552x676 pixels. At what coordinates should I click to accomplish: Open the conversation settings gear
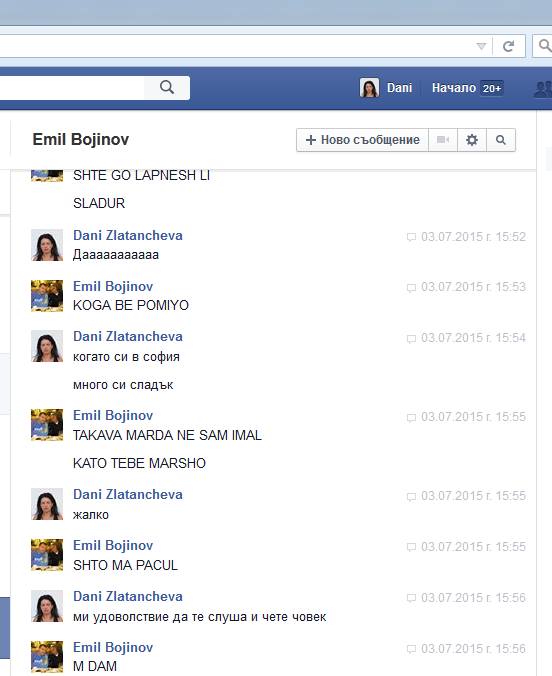pyautogui.click(x=472, y=140)
